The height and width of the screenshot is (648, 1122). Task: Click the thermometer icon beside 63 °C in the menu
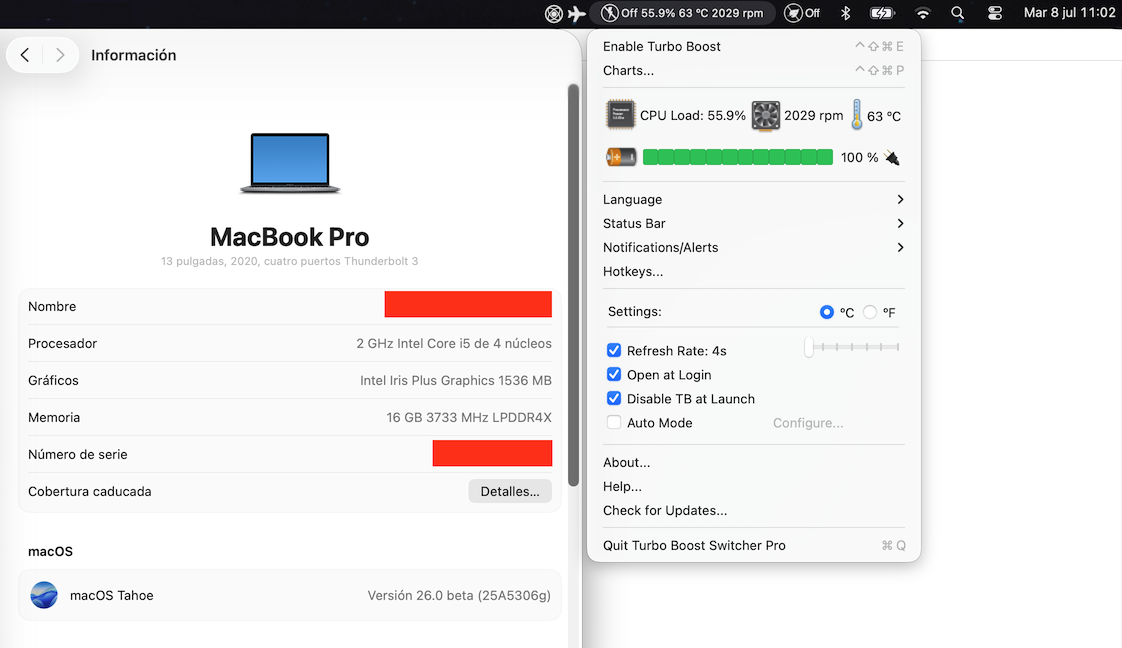[857, 114]
